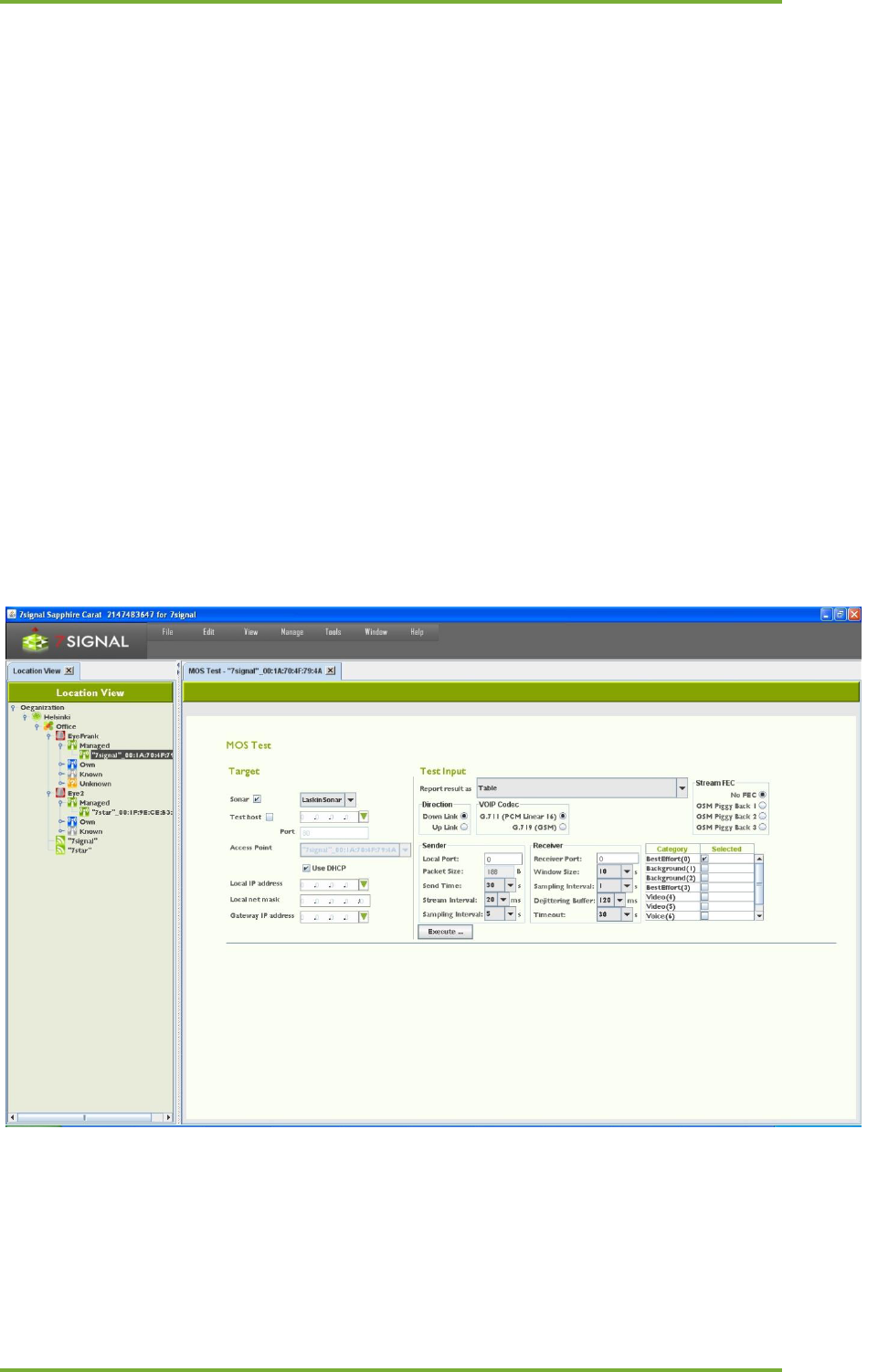Open the Window Size dropdown

click(x=627, y=872)
